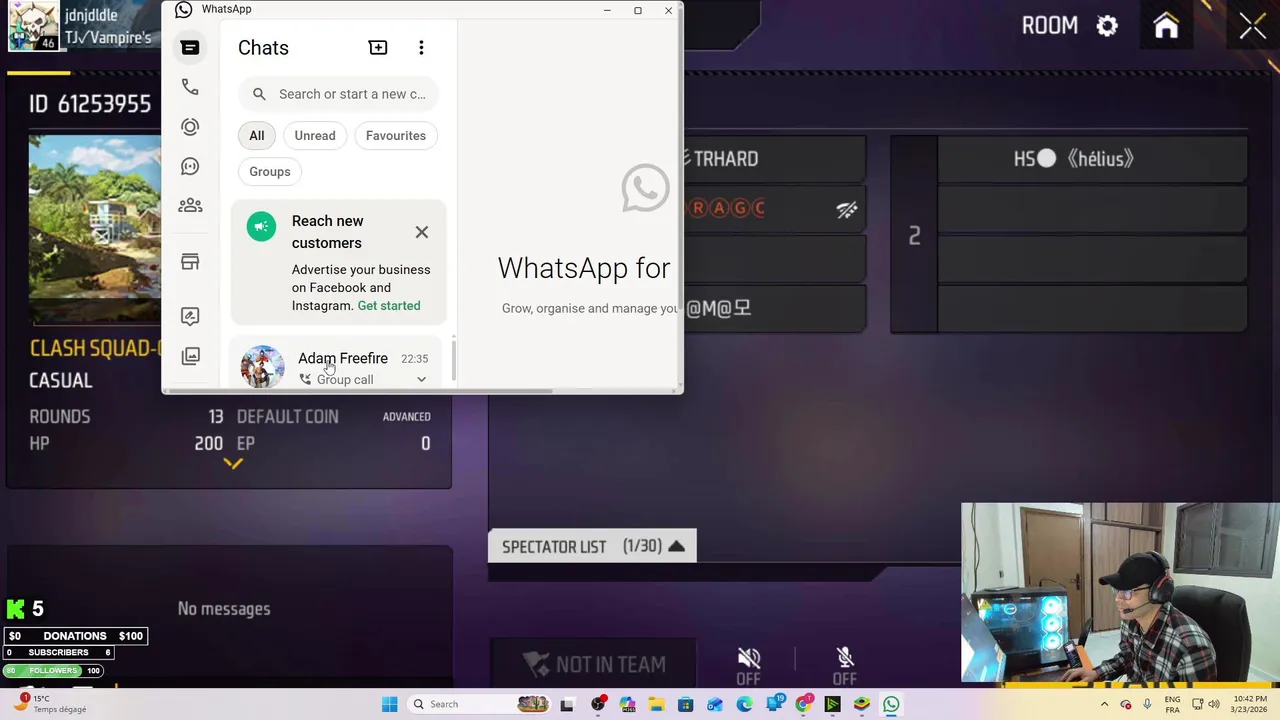
Task: Open the ROOM settings gear in the game
Action: (x=1107, y=26)
